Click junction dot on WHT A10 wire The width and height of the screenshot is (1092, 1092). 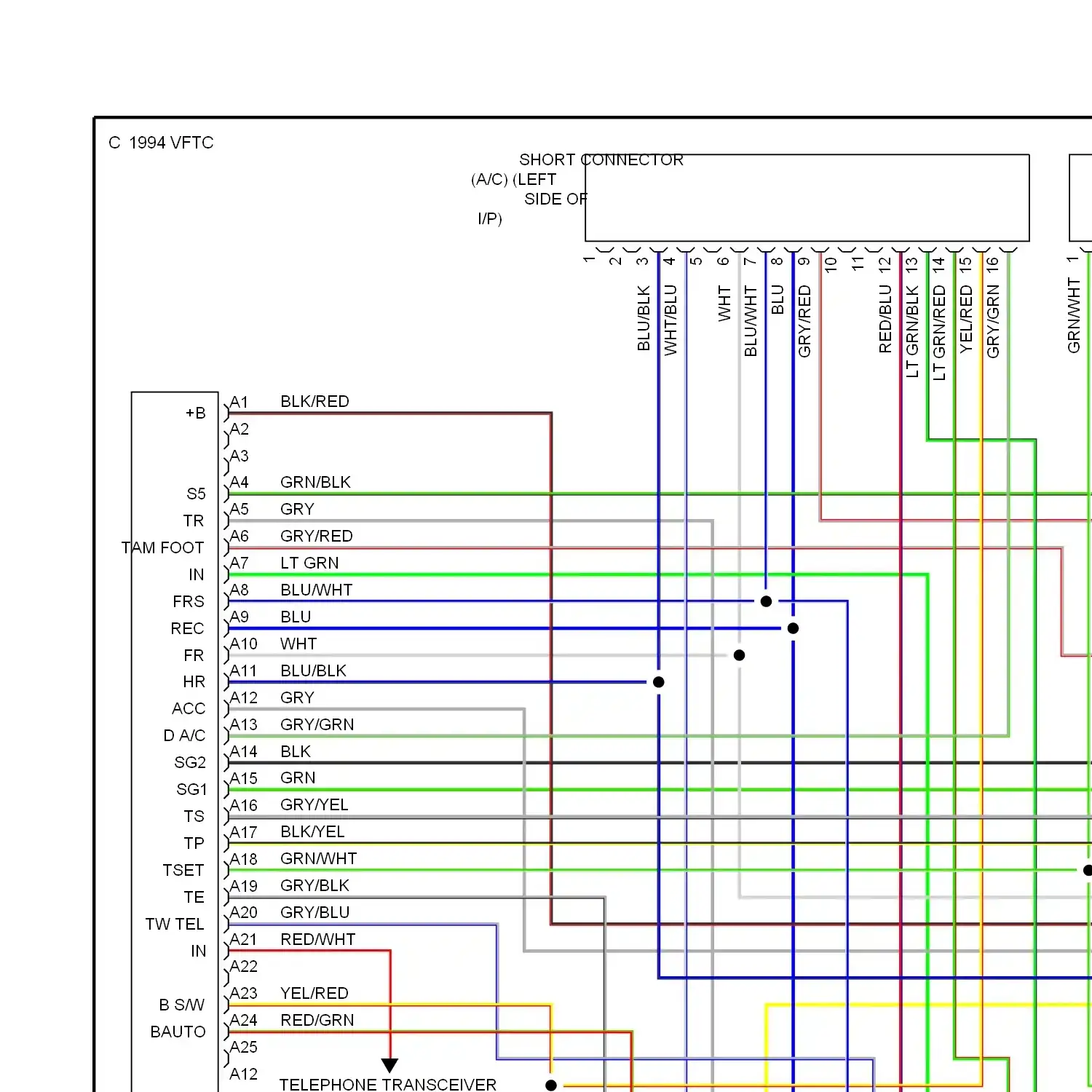(740, 655)
